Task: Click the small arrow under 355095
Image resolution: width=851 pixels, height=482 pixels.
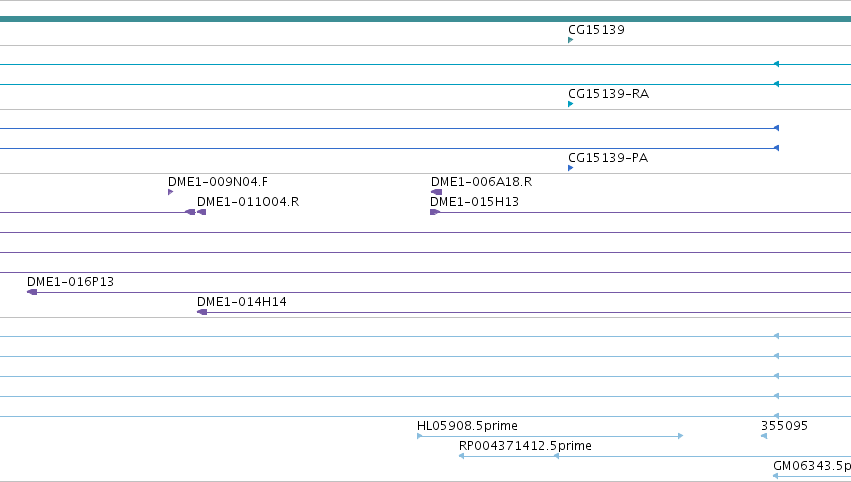Action: point(764,436)
